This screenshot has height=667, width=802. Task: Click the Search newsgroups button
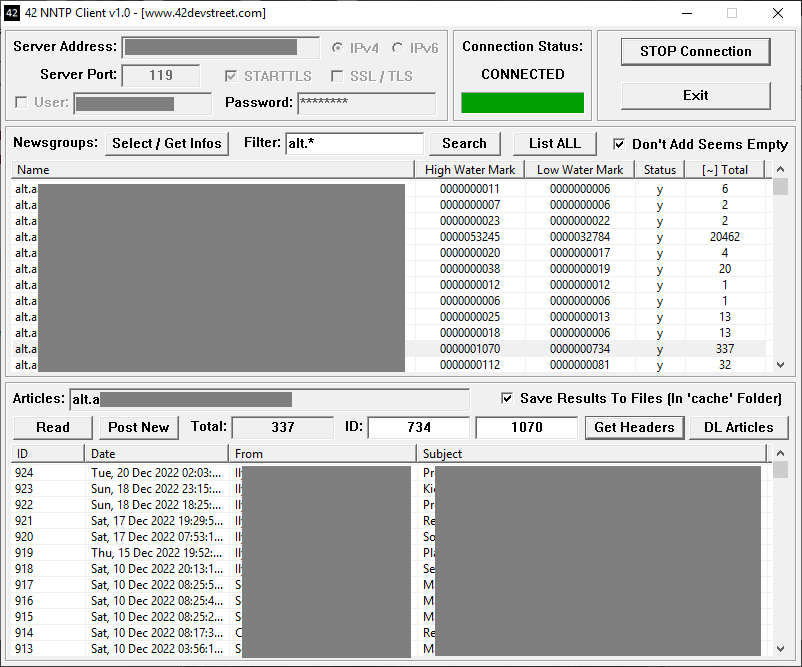pyautogui.click(x=464, y=143)
